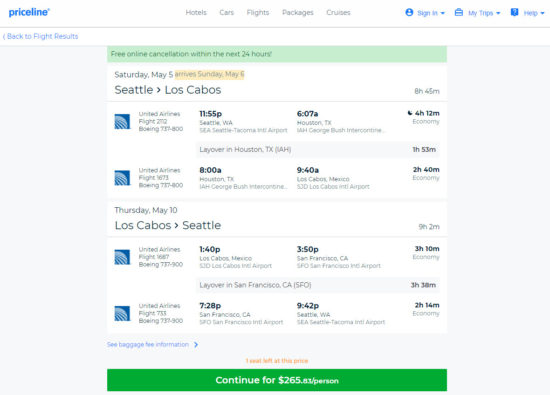Go to the Flights section

(x=258, y=13)
